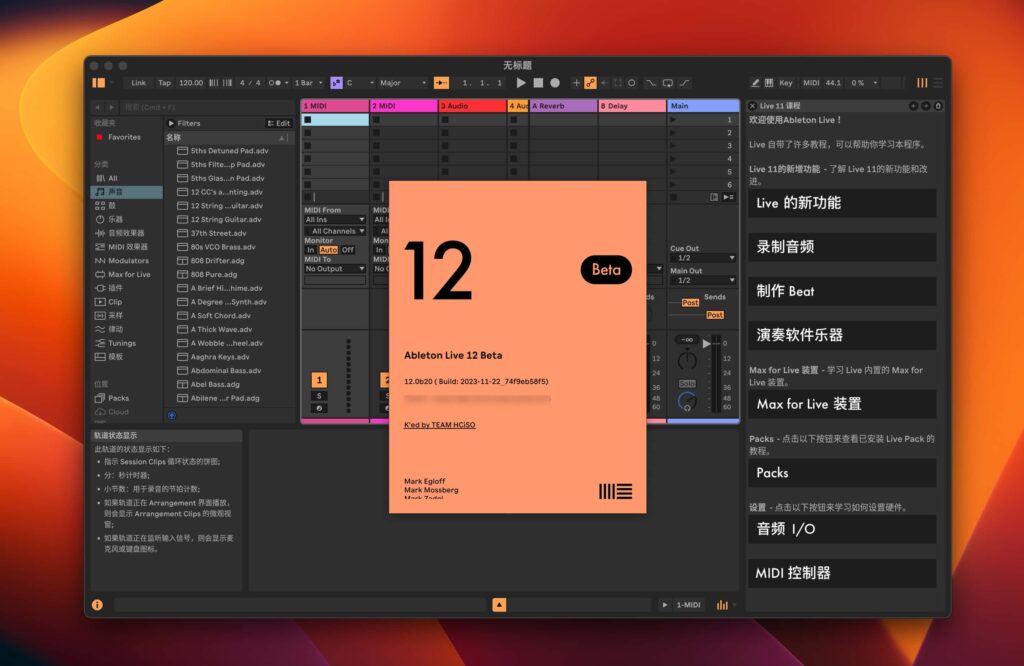The width and height of the screenshot is (1024, 666).
Task: Set the MIDI track Monitor to Off
Action: point(348,249)
